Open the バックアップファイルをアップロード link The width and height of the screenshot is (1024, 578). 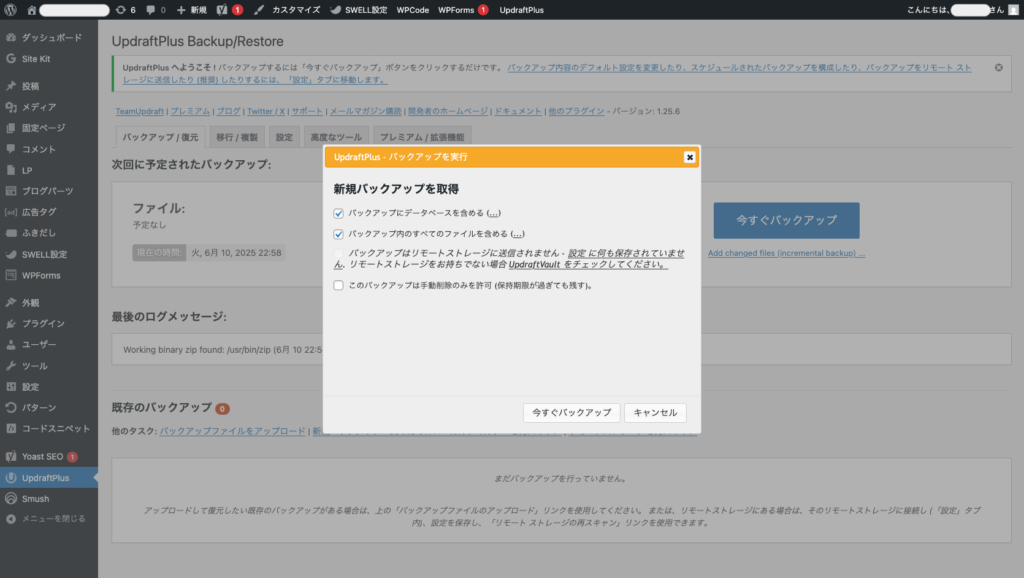coord(232,431)
